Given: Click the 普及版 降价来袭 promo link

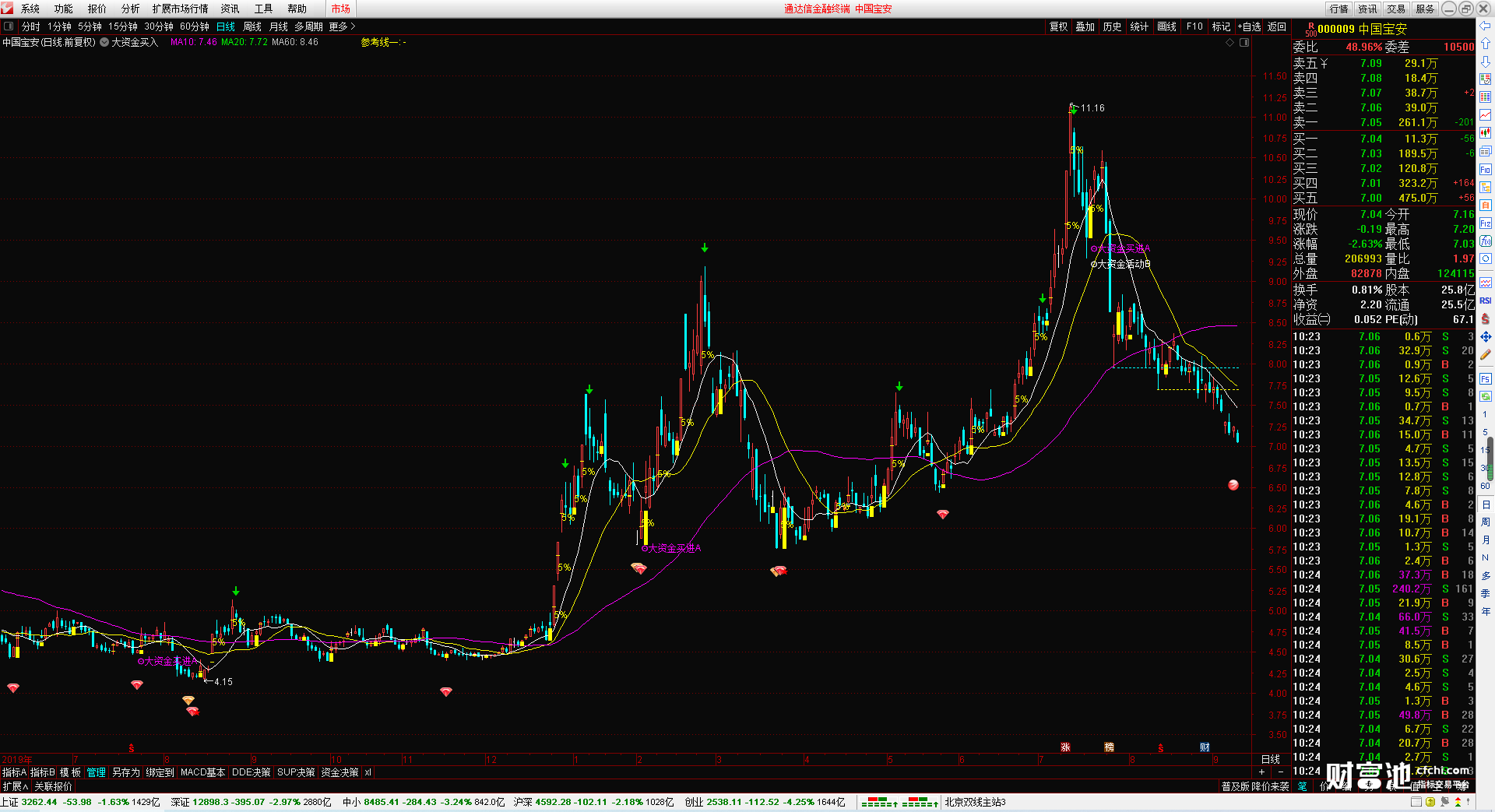Looking at the screenshot, I should click(1255, 786).
